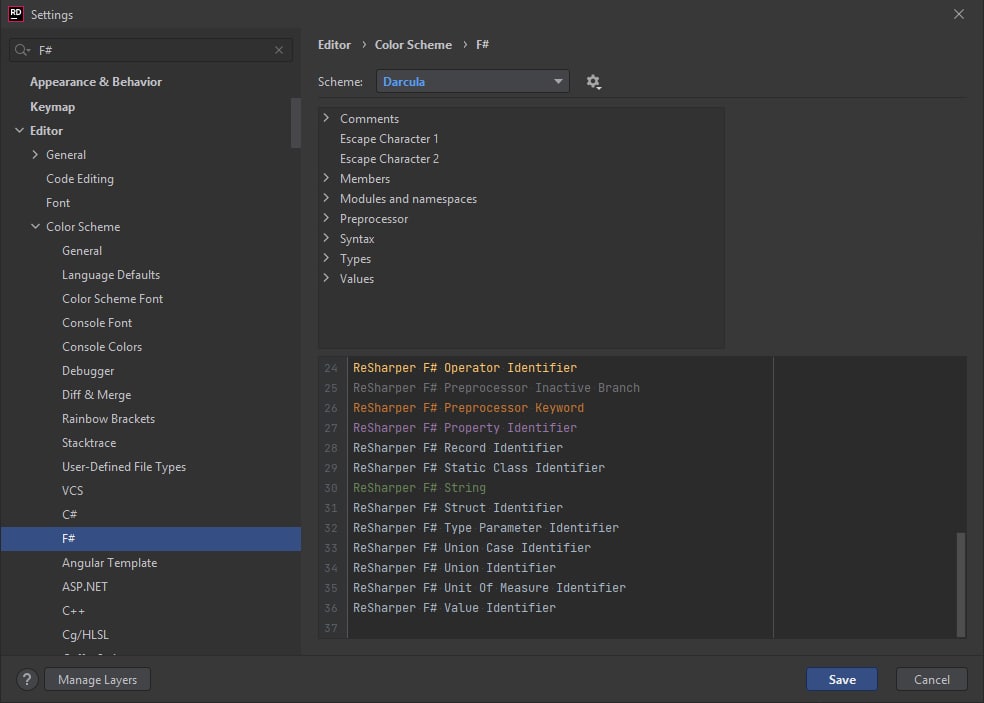Screen dimensions: 984x703
Task: Open Diff & Merge color settings
Action: pyautogui.click(x=97, y=395)
